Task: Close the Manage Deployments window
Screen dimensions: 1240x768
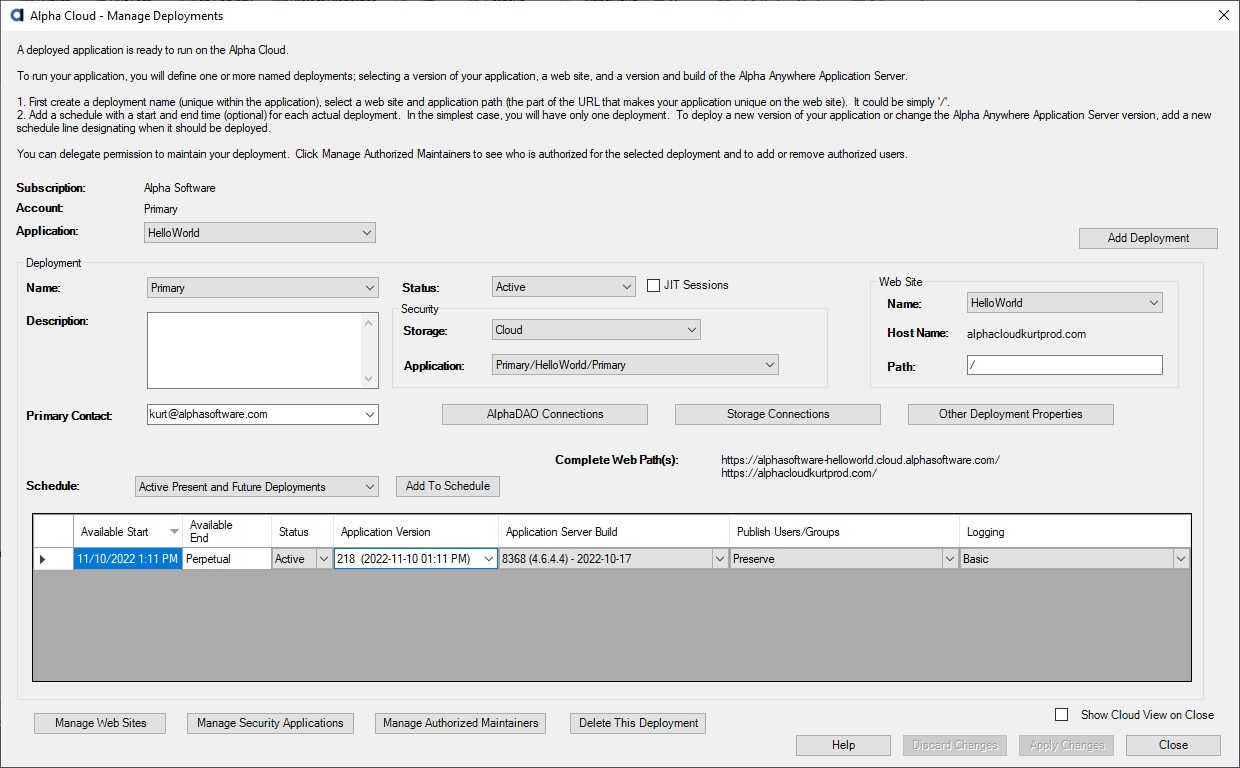Action: pyautogui.click(x=1223, y=16)
